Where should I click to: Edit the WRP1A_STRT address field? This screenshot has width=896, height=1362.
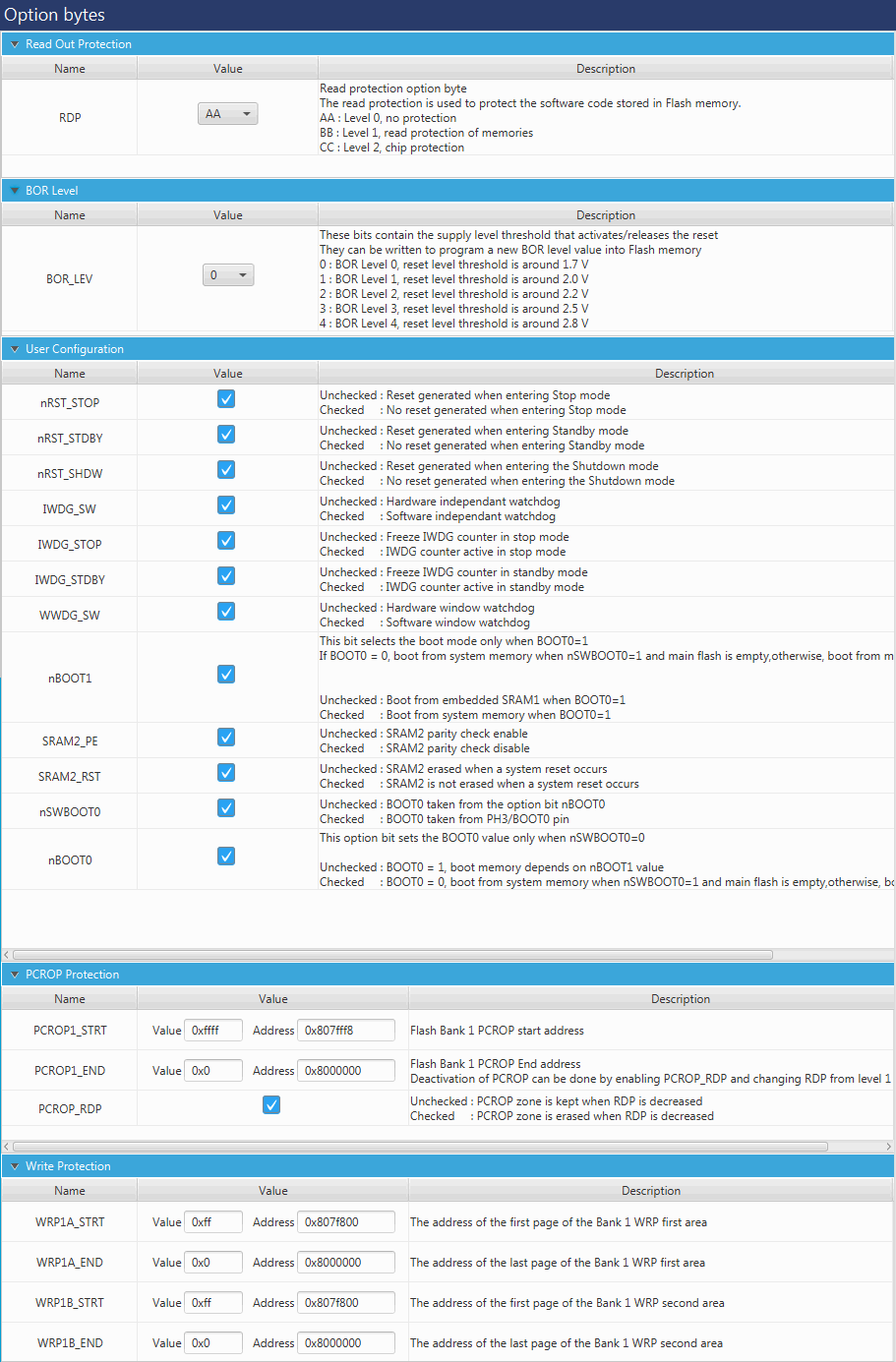[346, 1222]
